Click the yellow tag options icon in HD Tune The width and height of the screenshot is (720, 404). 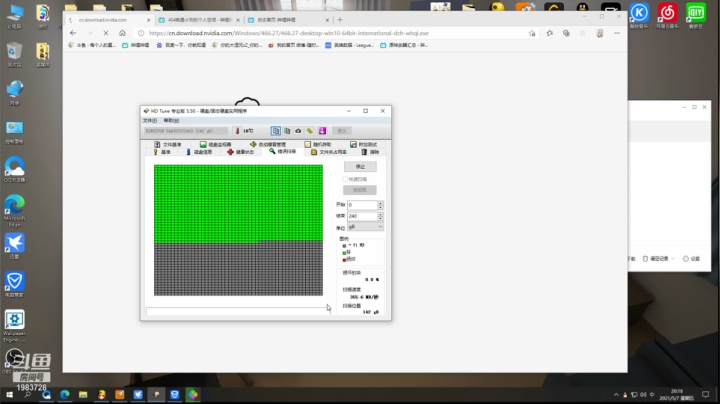click(x=310, y=131)
